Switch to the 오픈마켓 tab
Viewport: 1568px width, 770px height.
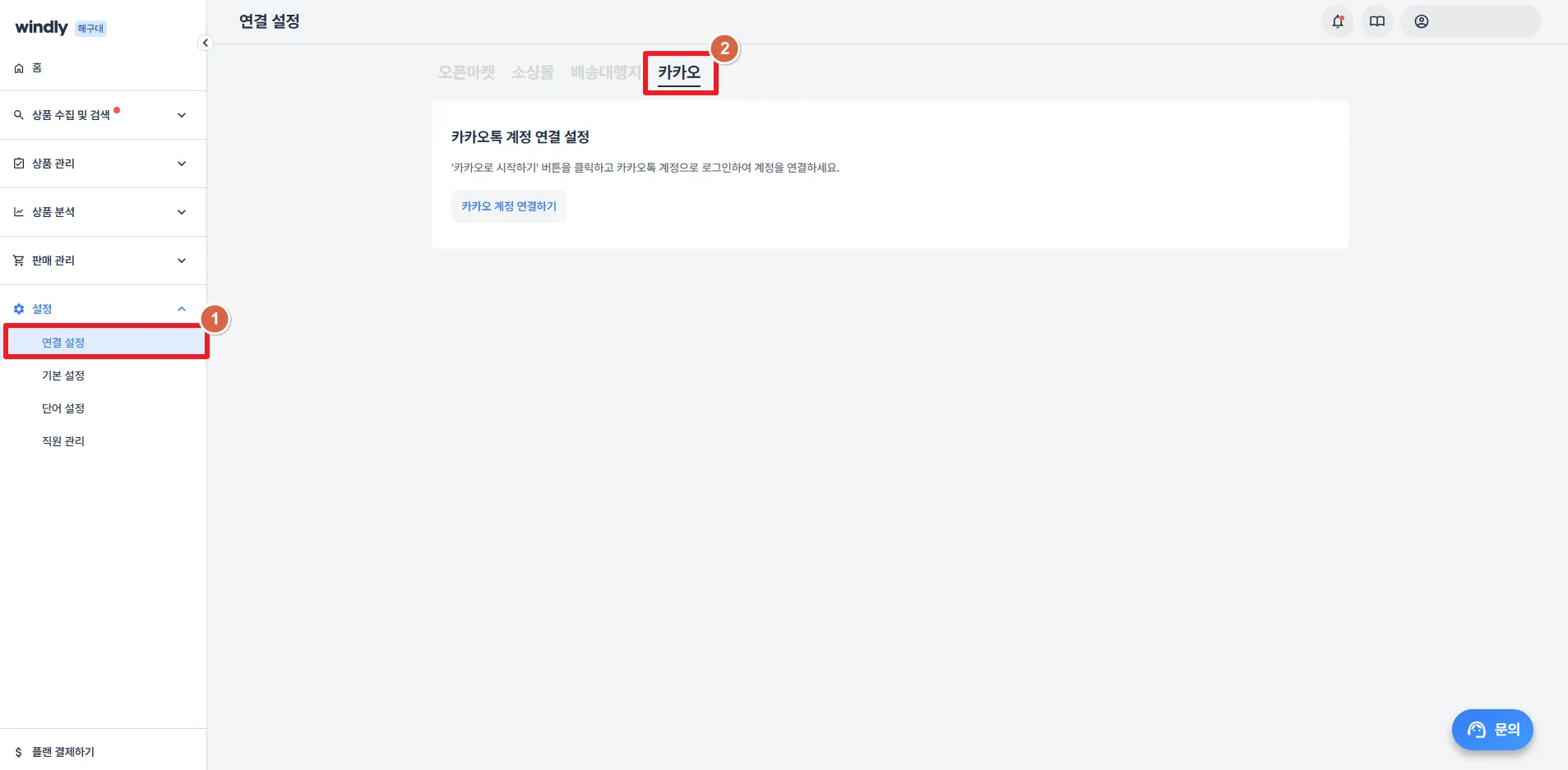coord(466,72)
